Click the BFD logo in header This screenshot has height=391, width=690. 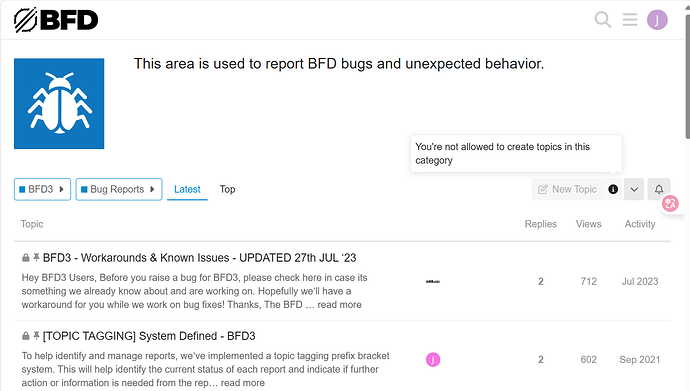tap(56, 20)
